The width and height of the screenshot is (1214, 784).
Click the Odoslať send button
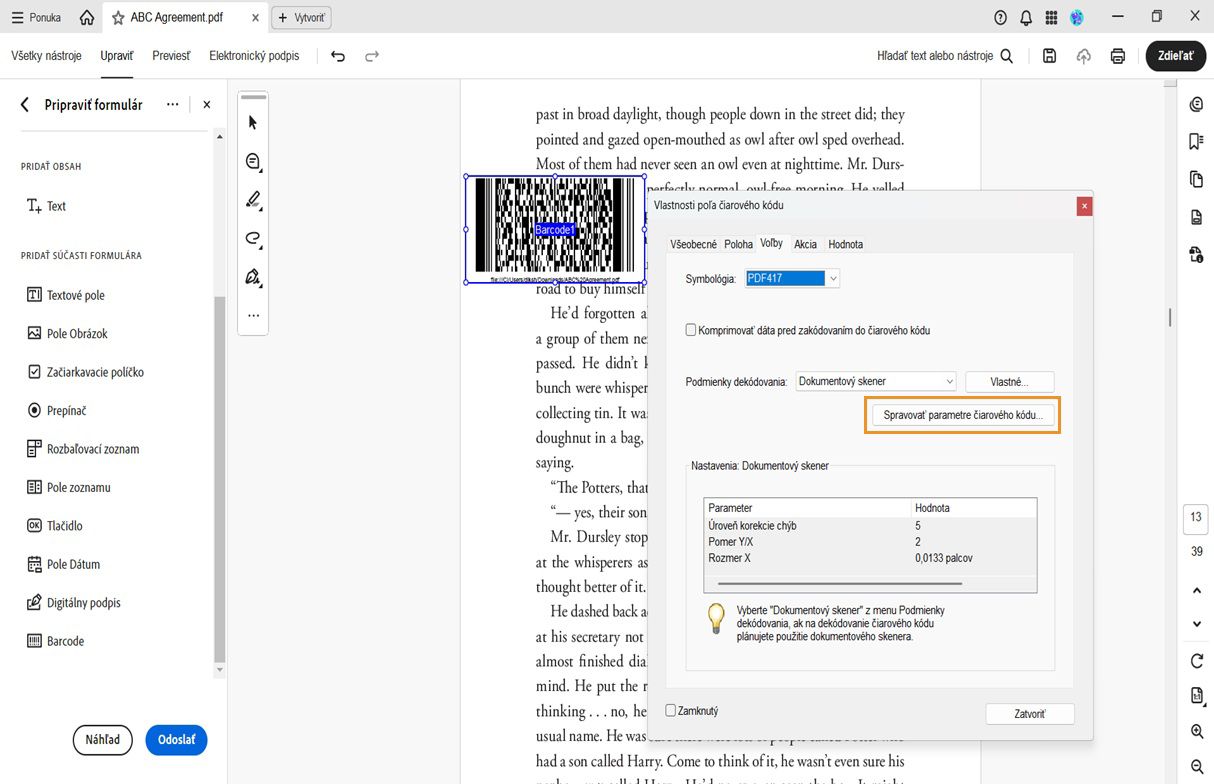(176, 740)
